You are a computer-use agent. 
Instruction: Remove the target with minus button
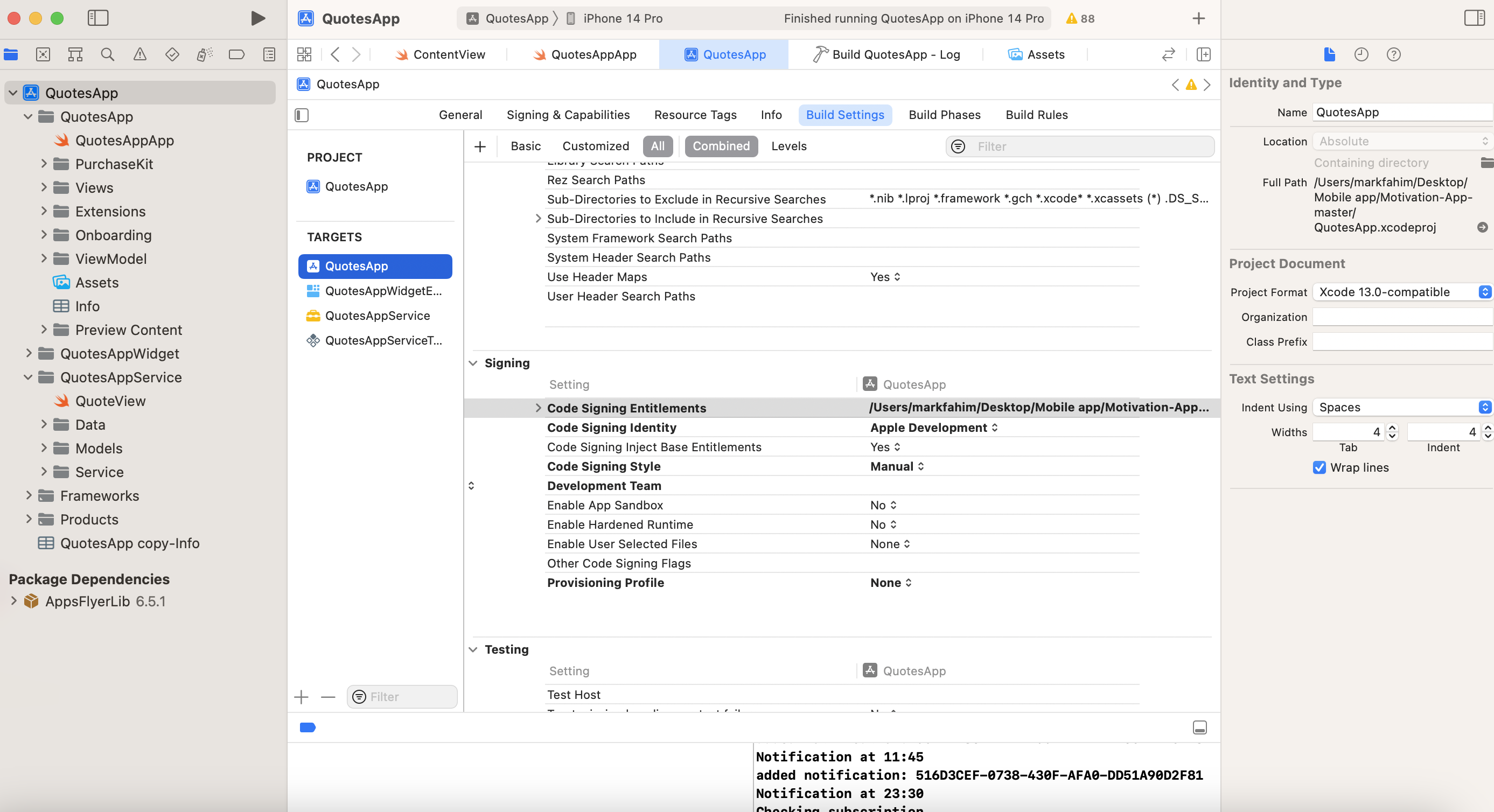tap(329, 697)
